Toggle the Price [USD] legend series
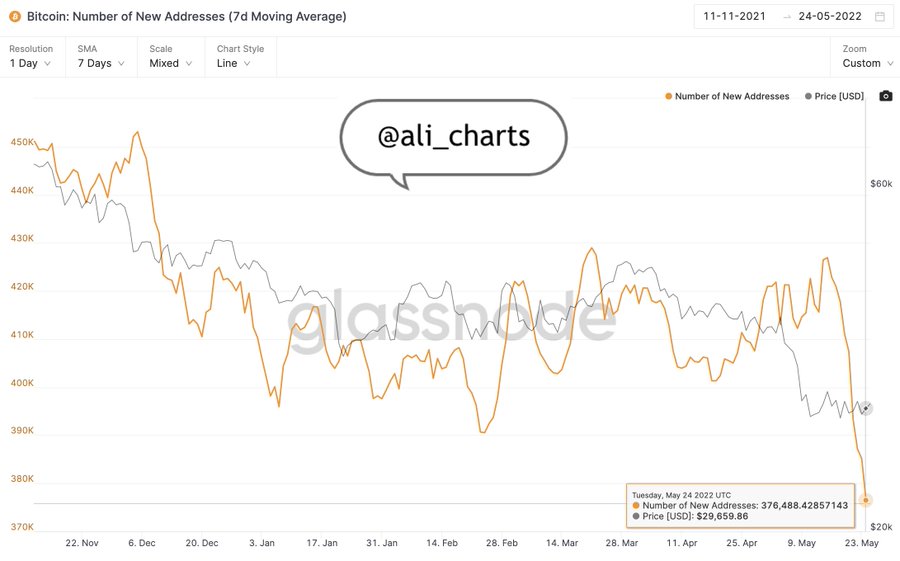The width and height of the screenshot is (900, 561). tap(834, 96)
